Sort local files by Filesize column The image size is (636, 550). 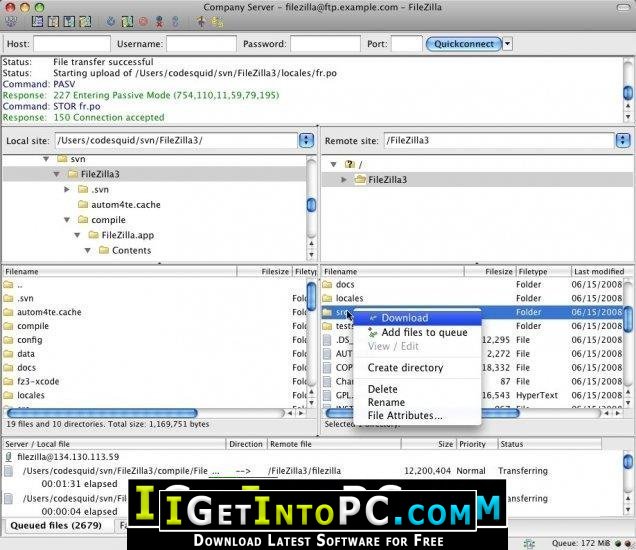(264, 271)
